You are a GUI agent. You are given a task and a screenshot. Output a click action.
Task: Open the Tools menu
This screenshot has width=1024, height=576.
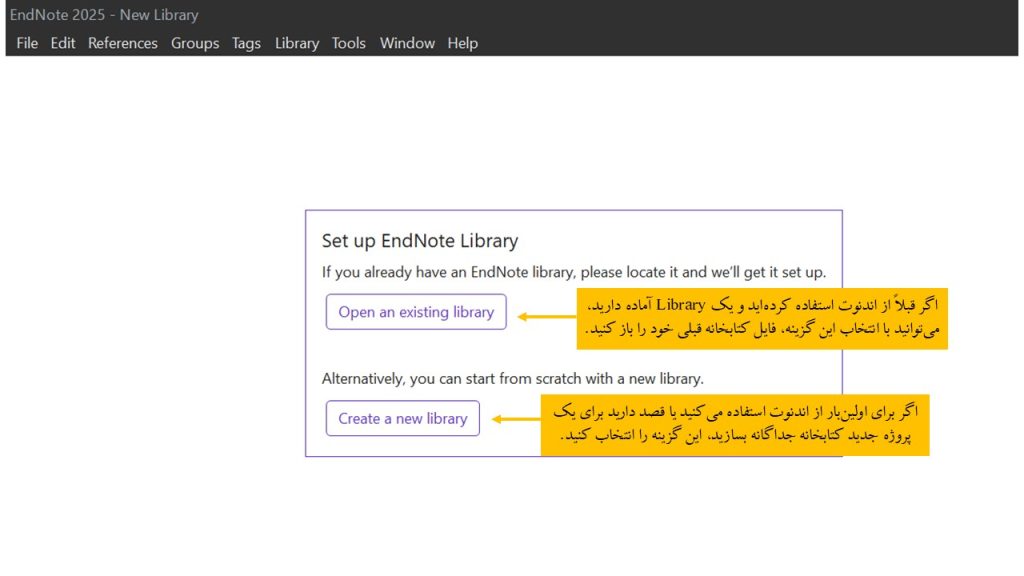[x=349, y=43]
